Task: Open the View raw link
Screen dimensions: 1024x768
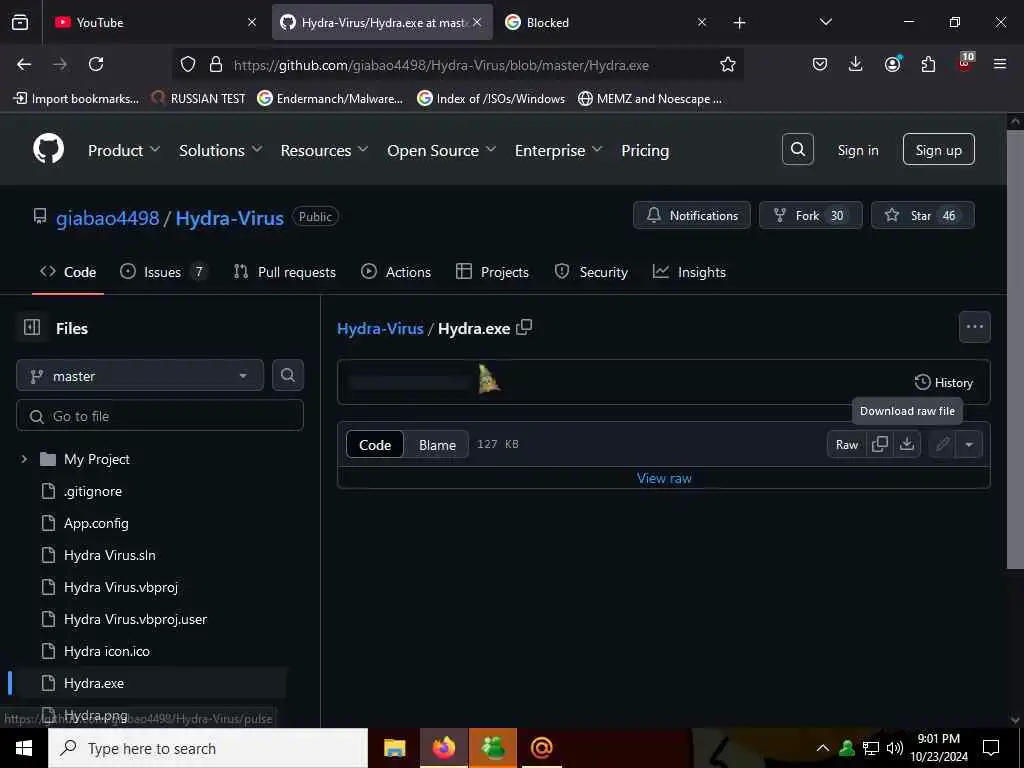Action: (664, 478)
